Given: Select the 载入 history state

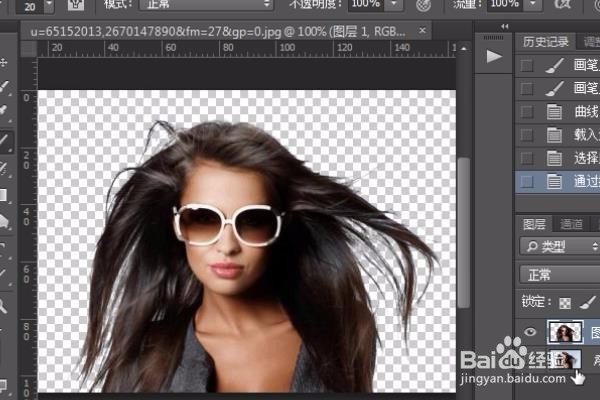Looking at the screenshot, I should [558, 135].
